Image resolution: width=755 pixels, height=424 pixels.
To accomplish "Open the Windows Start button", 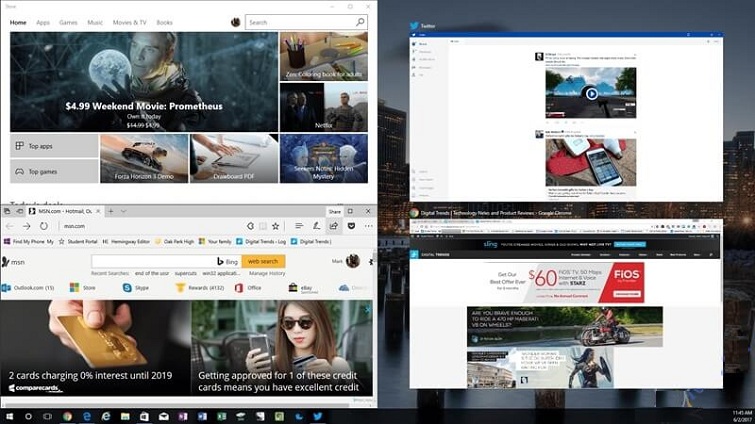I will tap(10, 415).
